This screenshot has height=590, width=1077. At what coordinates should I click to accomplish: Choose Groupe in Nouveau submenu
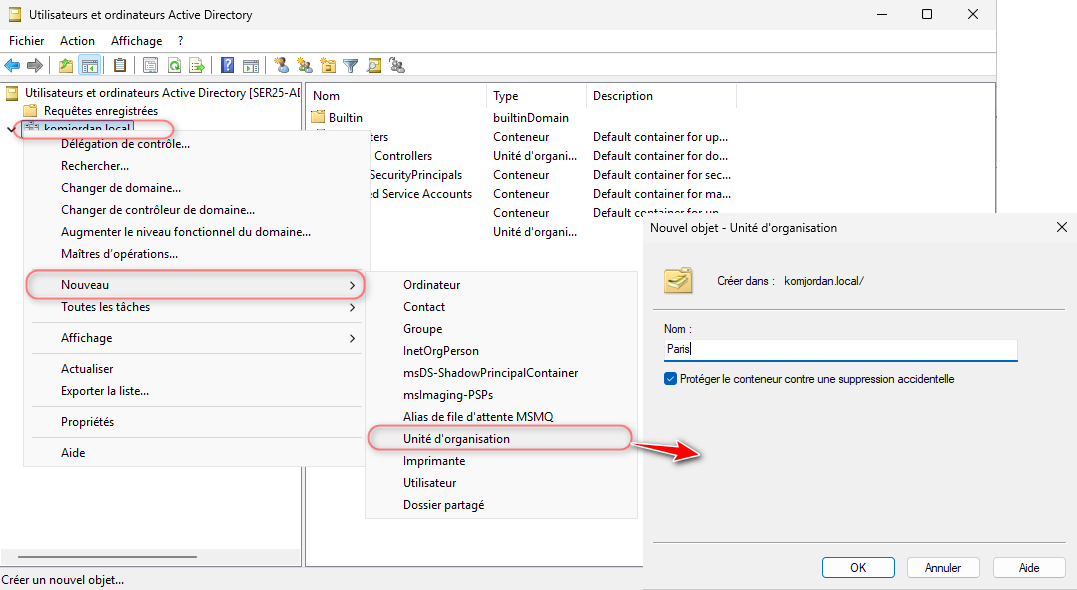tap(422, 329)
